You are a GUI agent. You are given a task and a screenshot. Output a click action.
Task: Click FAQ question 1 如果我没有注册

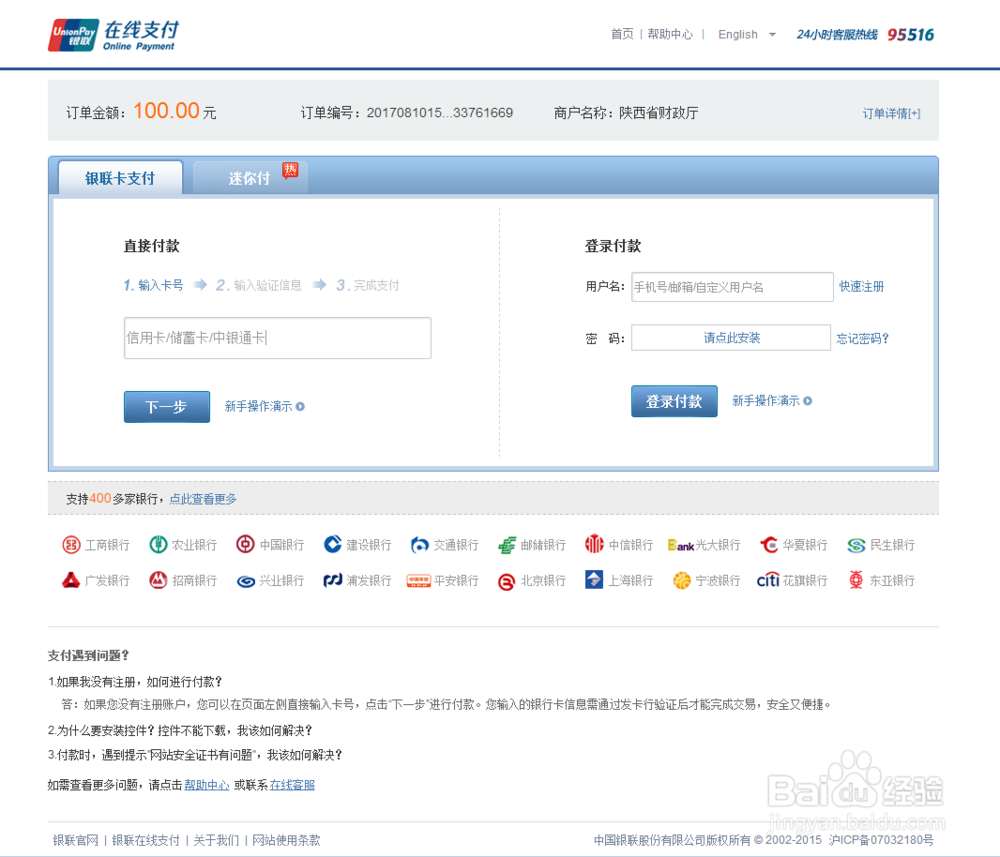(135, 682)
